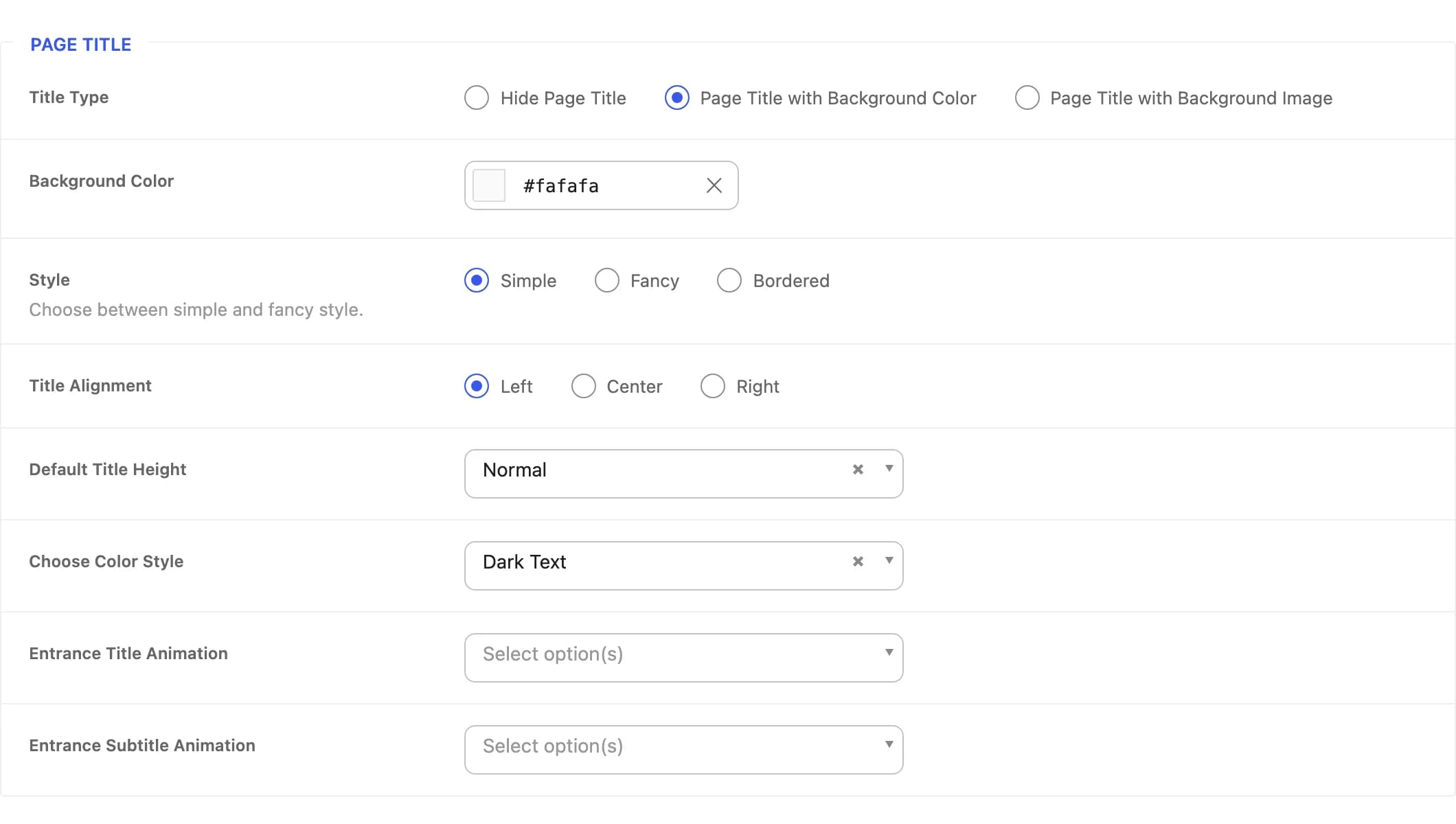
Task: Click the Entrance Title Animation label
Action: click(x=128, y=654)
